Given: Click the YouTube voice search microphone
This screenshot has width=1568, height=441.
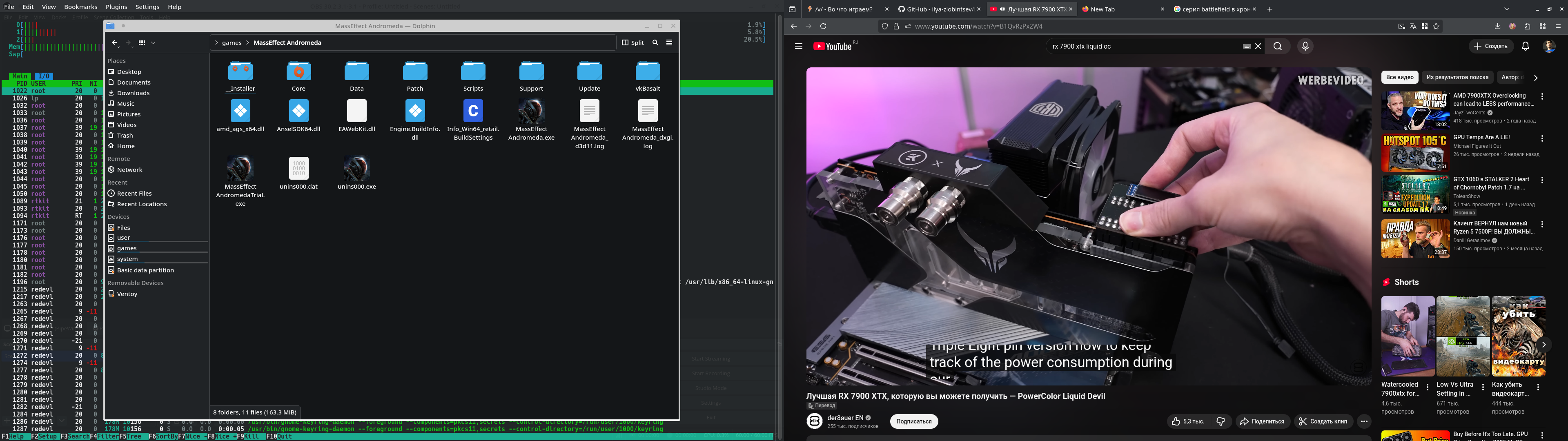Looking at the screenshot, I should [x=1305, y=46].
